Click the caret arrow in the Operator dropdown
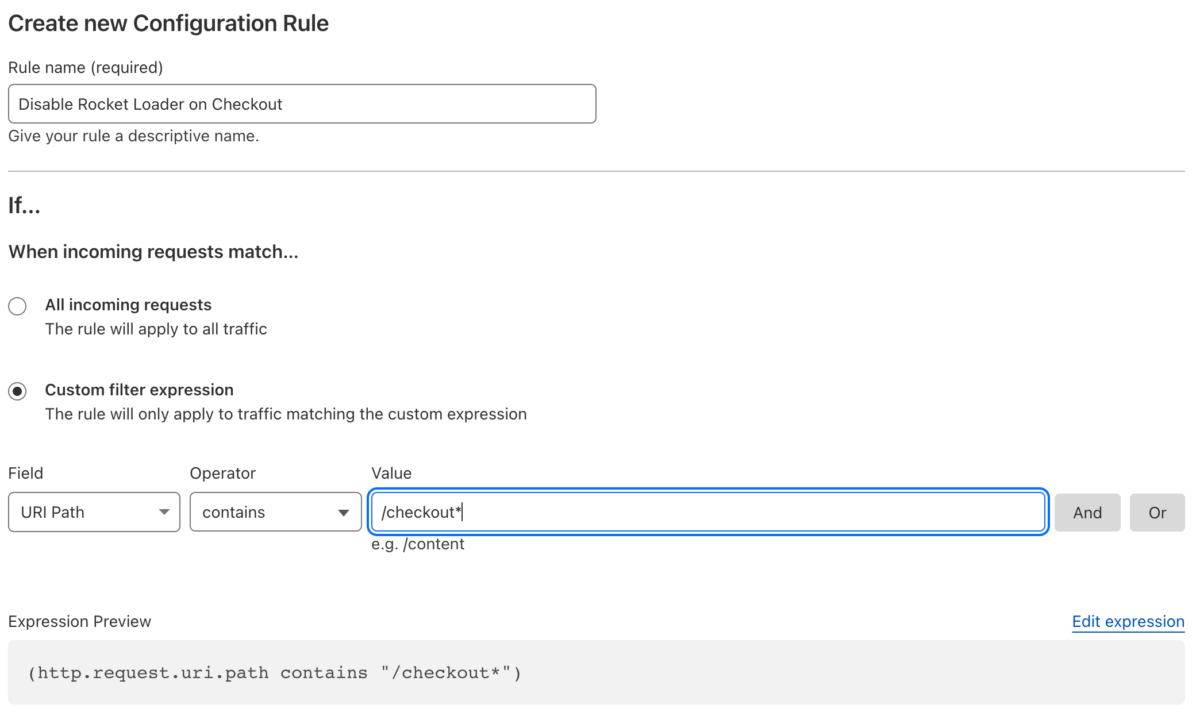Viewport: 1200px width, 716px height. [345, 513]
